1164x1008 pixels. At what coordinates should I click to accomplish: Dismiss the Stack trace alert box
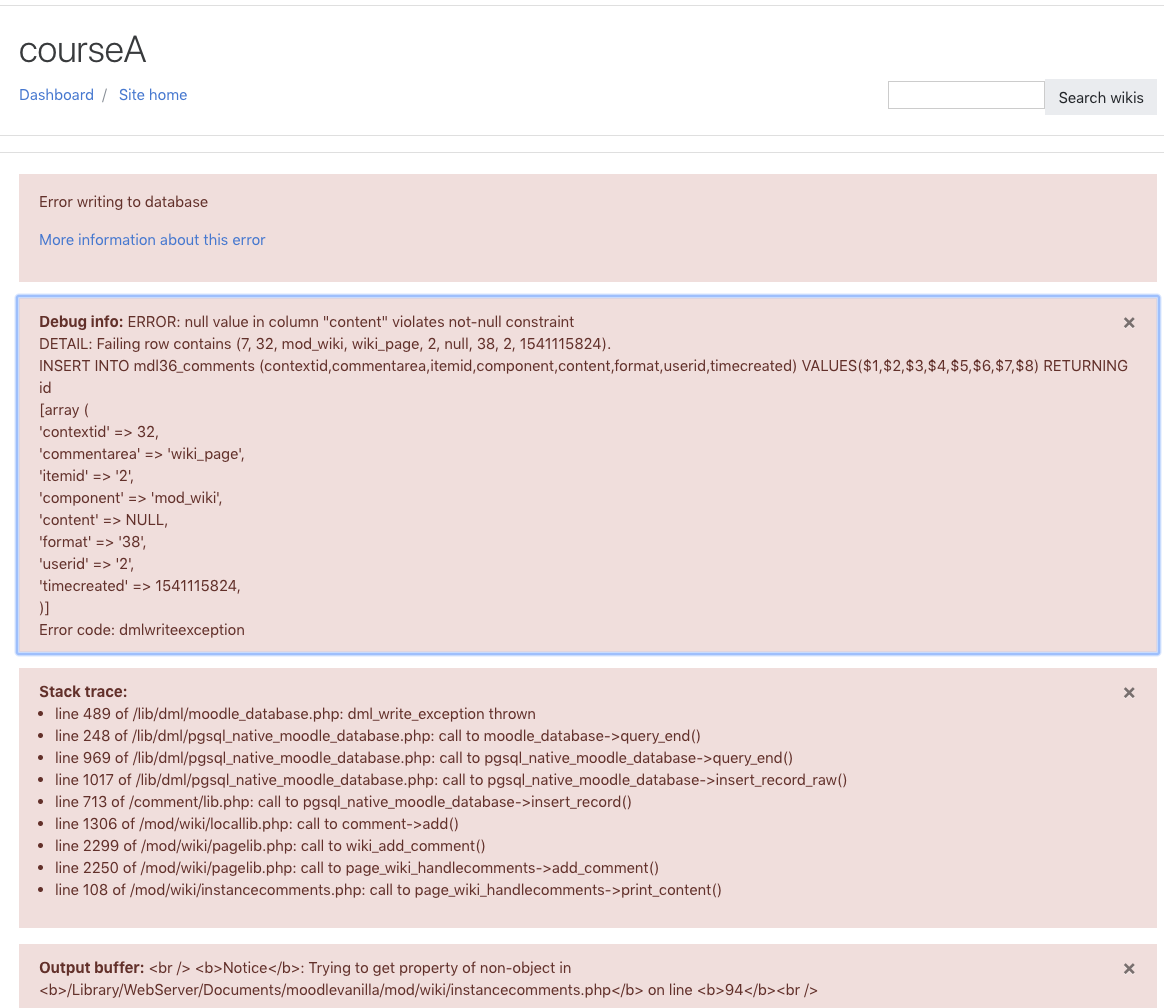click(1129, 693)
